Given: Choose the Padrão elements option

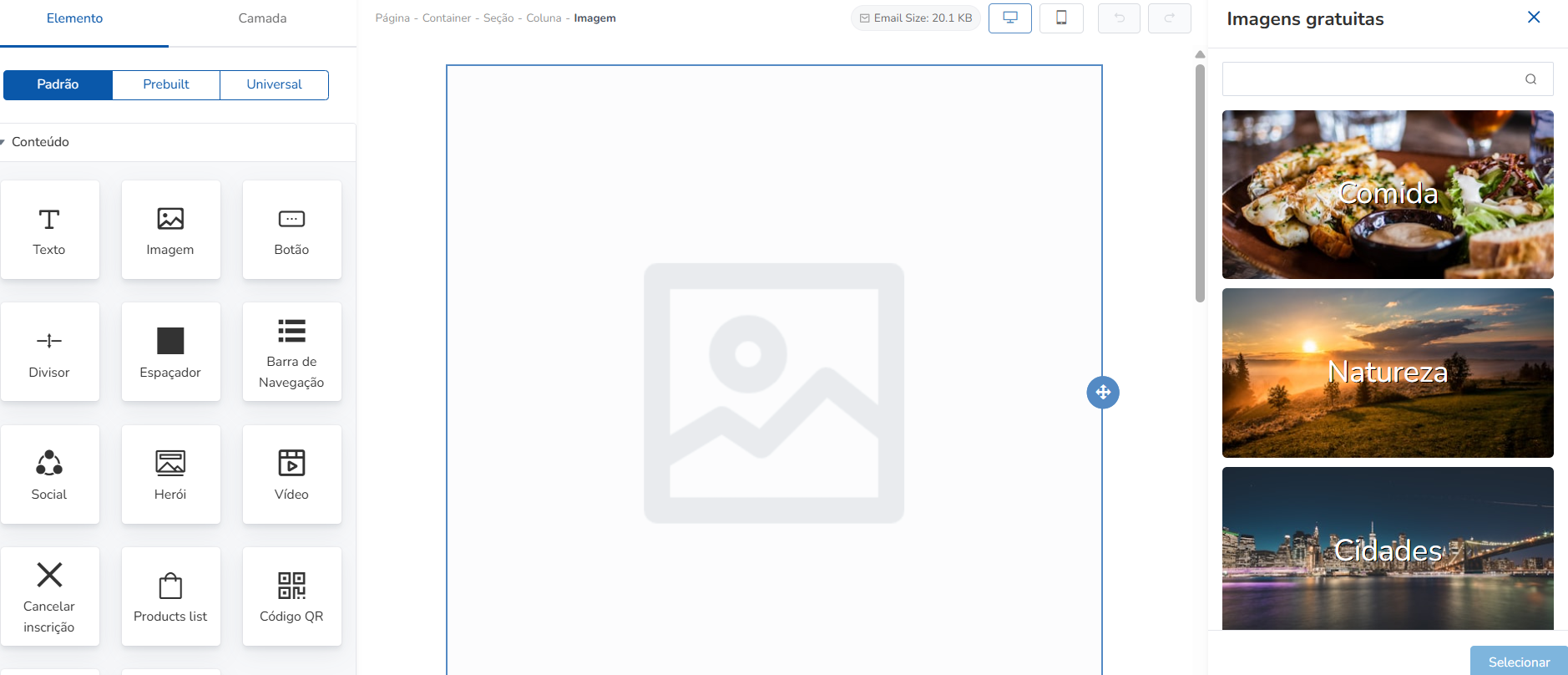Looking at the screenshot, I should (58, 84).
